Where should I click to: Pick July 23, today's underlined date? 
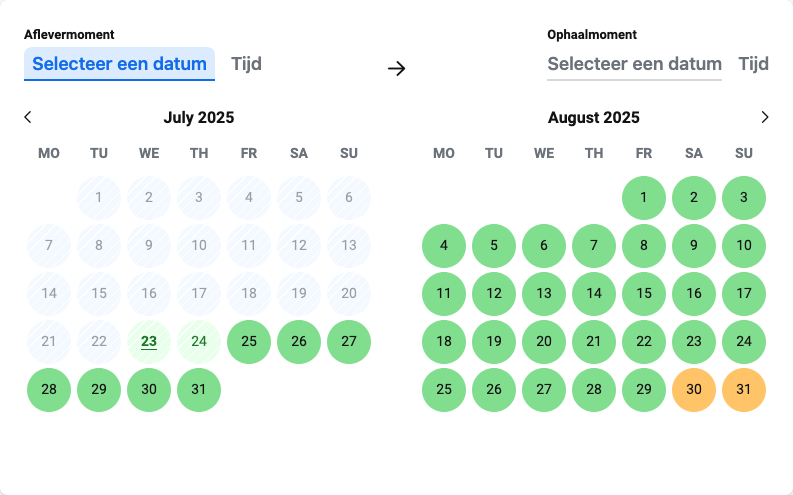tap(149, 342)
